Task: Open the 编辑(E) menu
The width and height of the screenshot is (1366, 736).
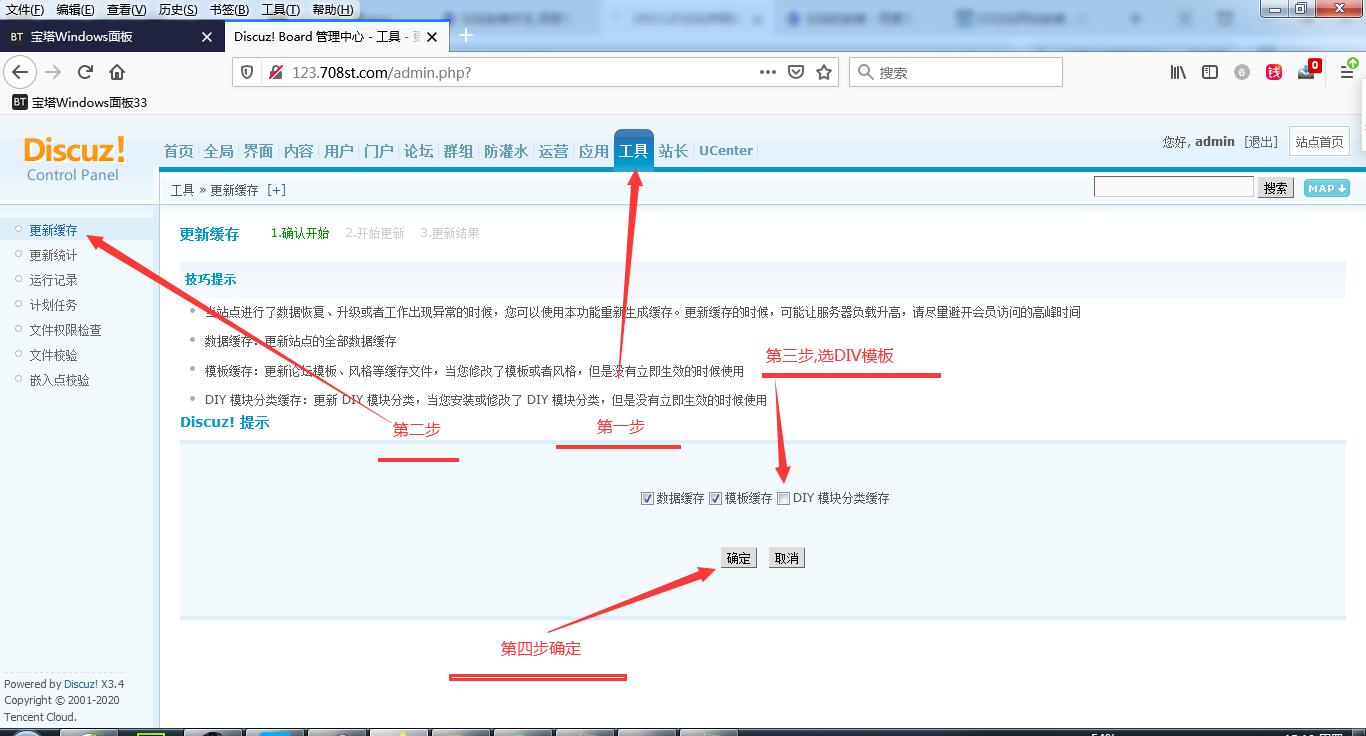Action: (75, 9)
